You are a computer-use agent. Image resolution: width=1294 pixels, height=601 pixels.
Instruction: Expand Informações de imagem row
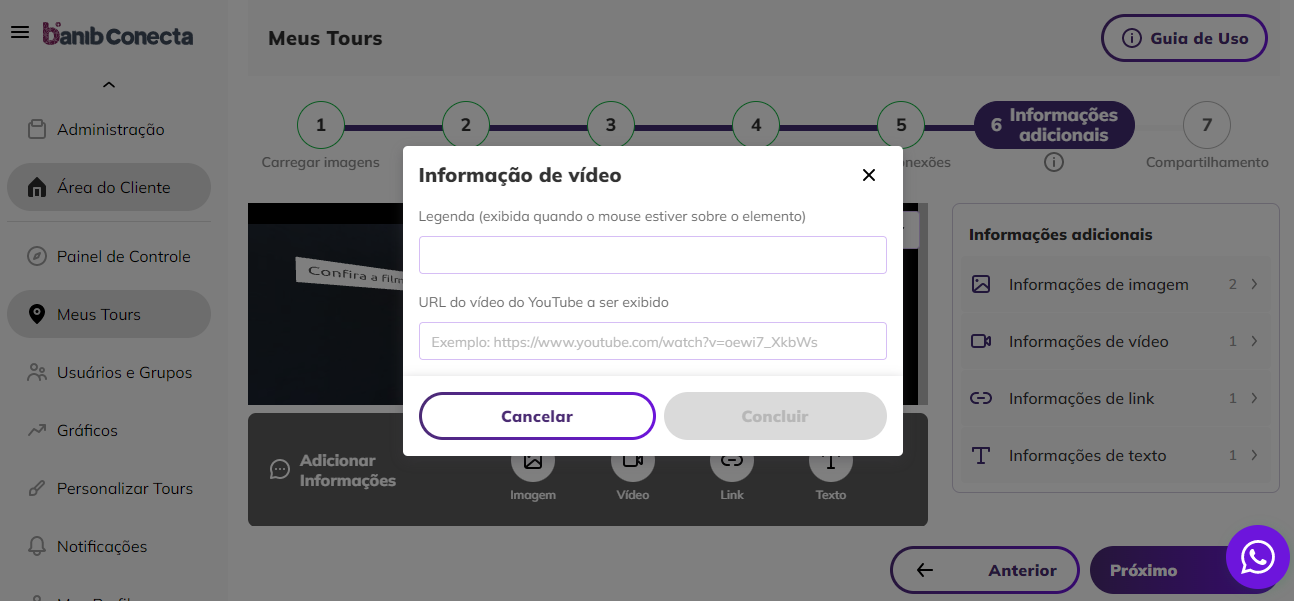click(1116, 284)
